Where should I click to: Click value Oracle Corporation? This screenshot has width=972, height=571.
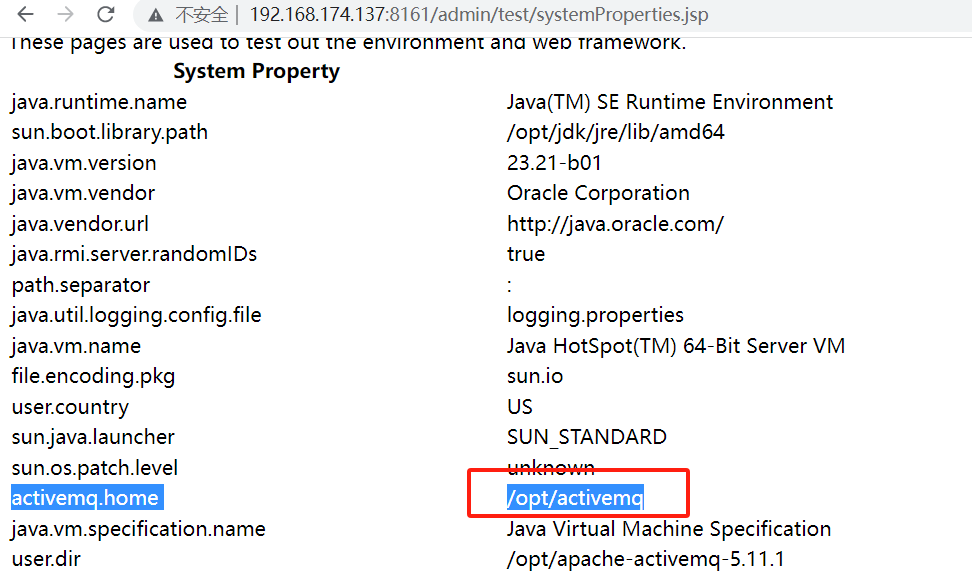click(598, 193)
